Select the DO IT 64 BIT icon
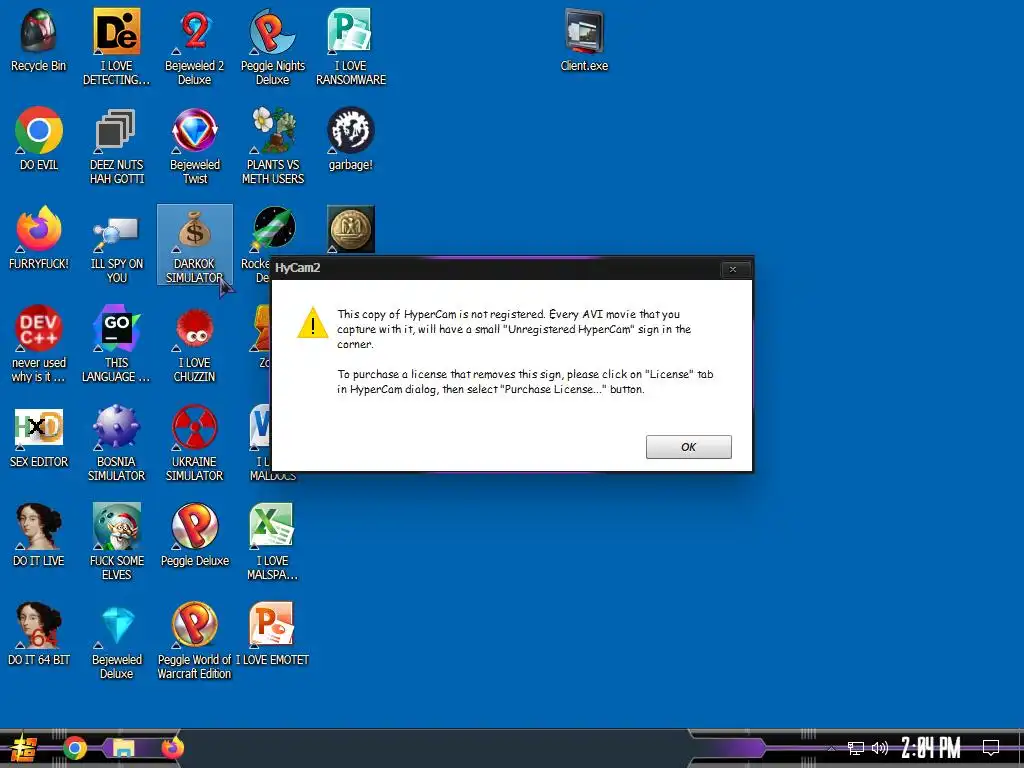 pyautogui.click(x=39, y=633)
